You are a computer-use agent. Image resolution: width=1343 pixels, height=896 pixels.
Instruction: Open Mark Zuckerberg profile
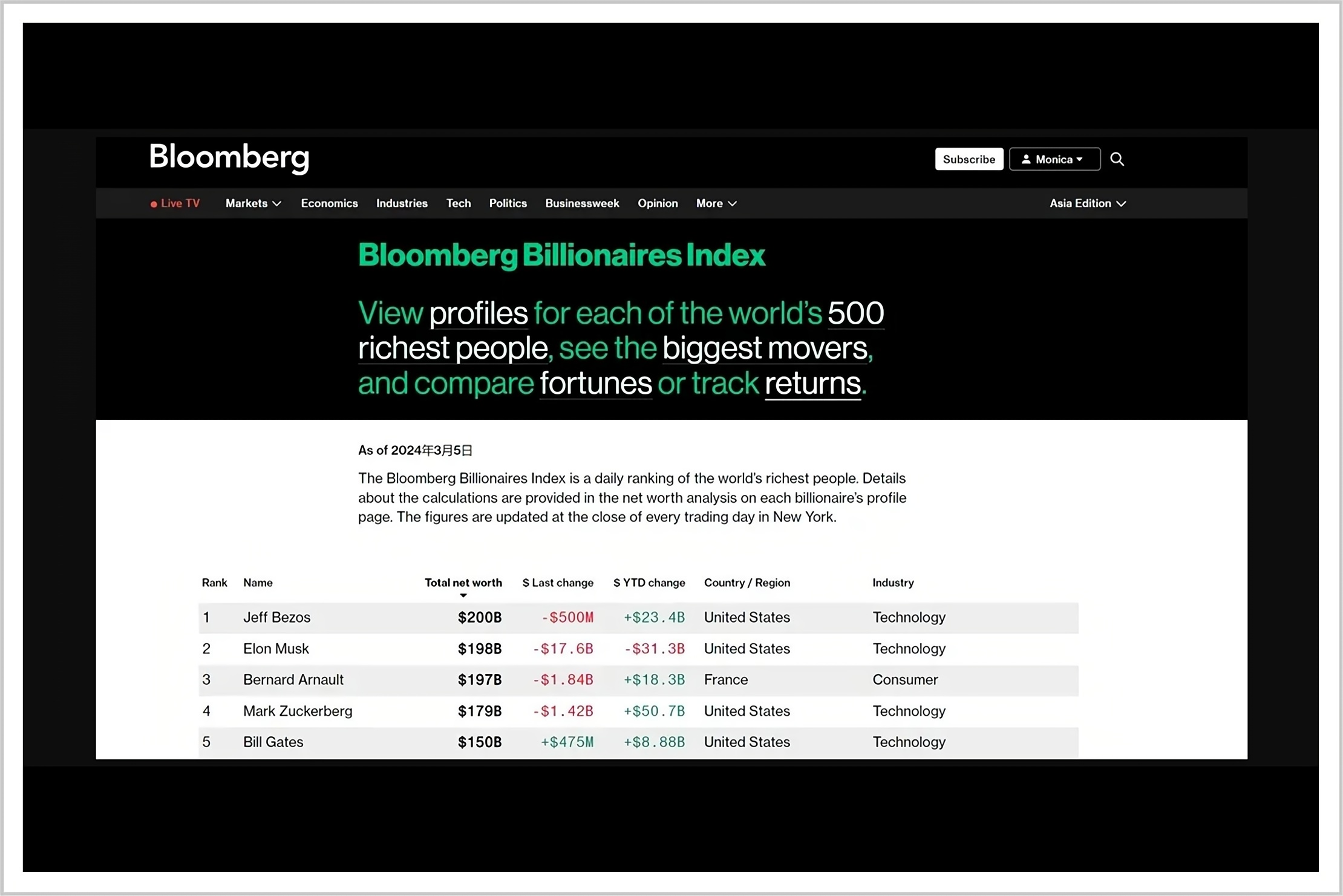click(x=298, y=711)
